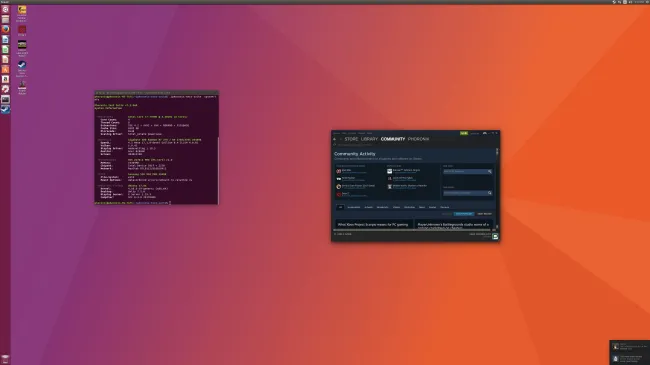Screen dimensions: 650x365
Task: Open the STORE tab in Steam
Action: click(x=351, y=139)
